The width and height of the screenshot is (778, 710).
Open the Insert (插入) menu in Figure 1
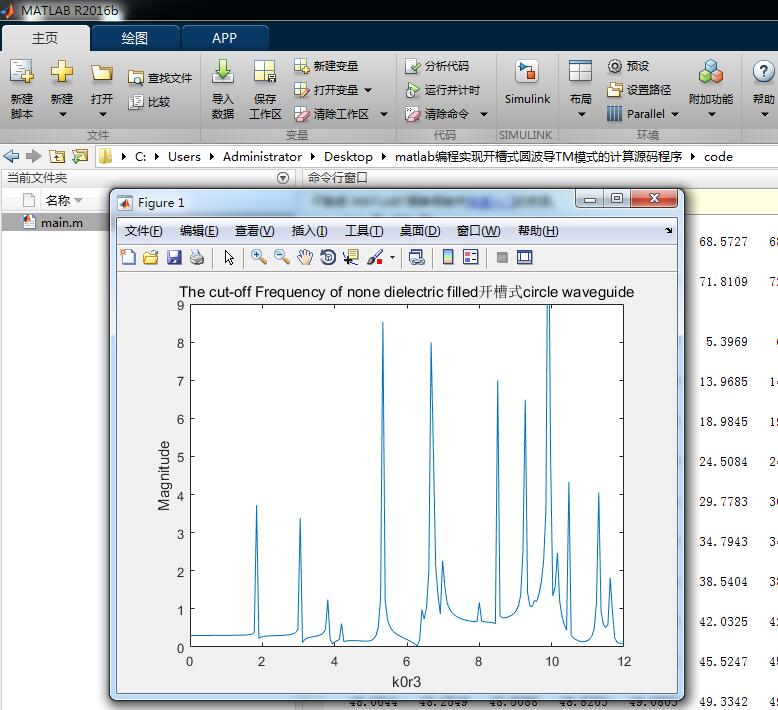click(x=310, y=231)
